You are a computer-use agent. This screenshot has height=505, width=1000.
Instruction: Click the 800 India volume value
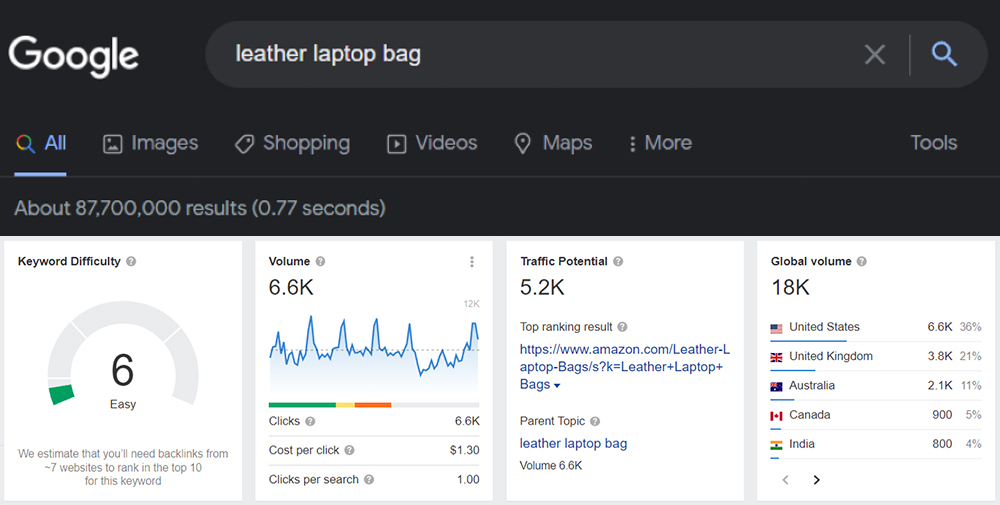(x=942, y=444)
